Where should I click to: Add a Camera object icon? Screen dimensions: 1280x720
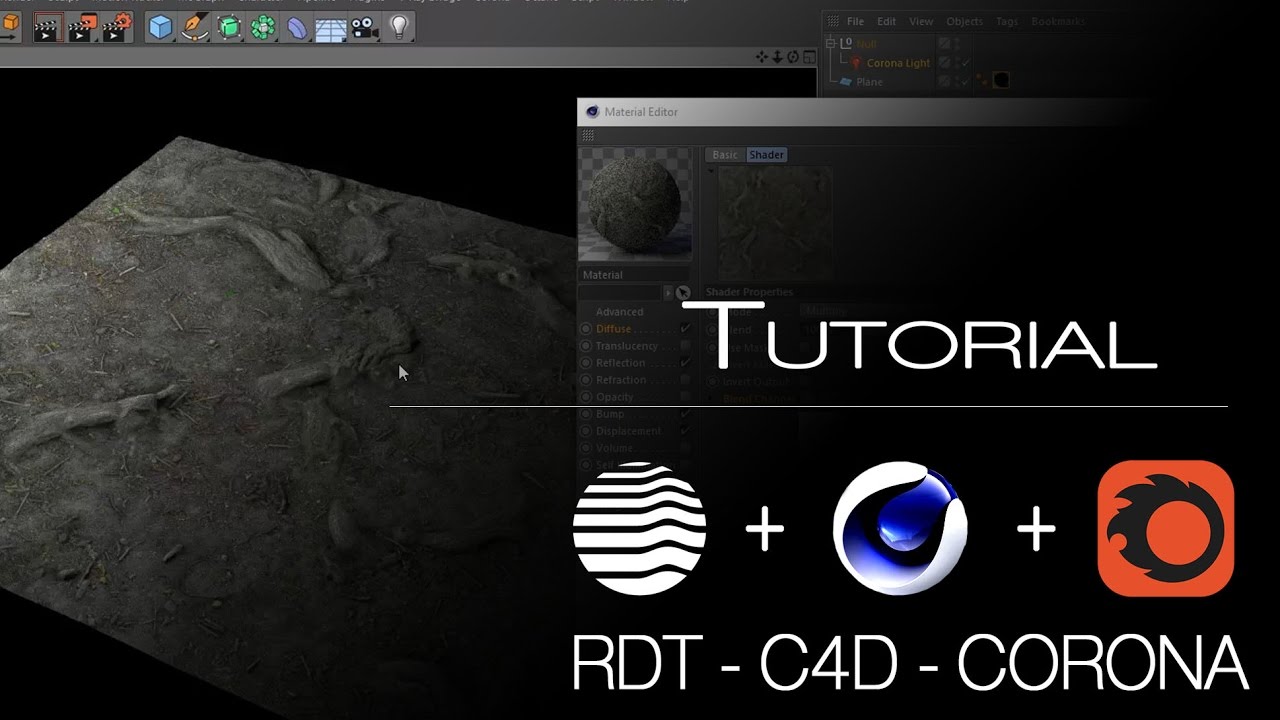pyautogui.click(x=365, y=27)
